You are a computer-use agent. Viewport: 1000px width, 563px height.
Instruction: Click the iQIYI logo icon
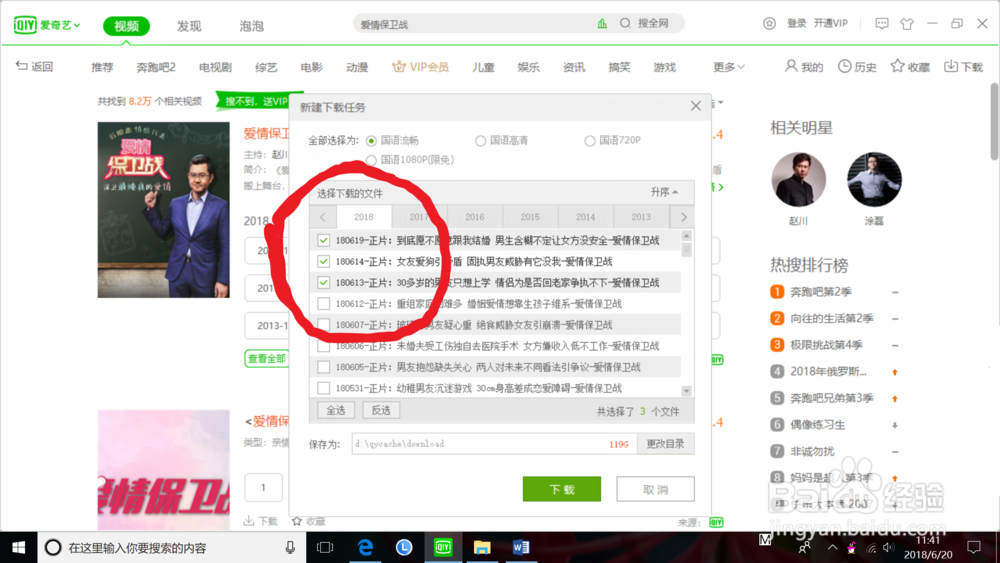tap(26, 25)
